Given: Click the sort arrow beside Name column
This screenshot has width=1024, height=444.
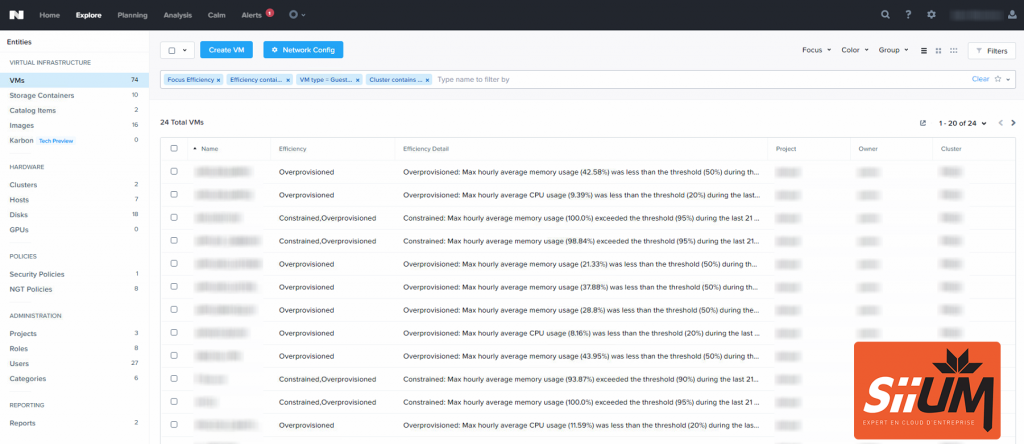Looking at the screenshot, I should (195, 149).
